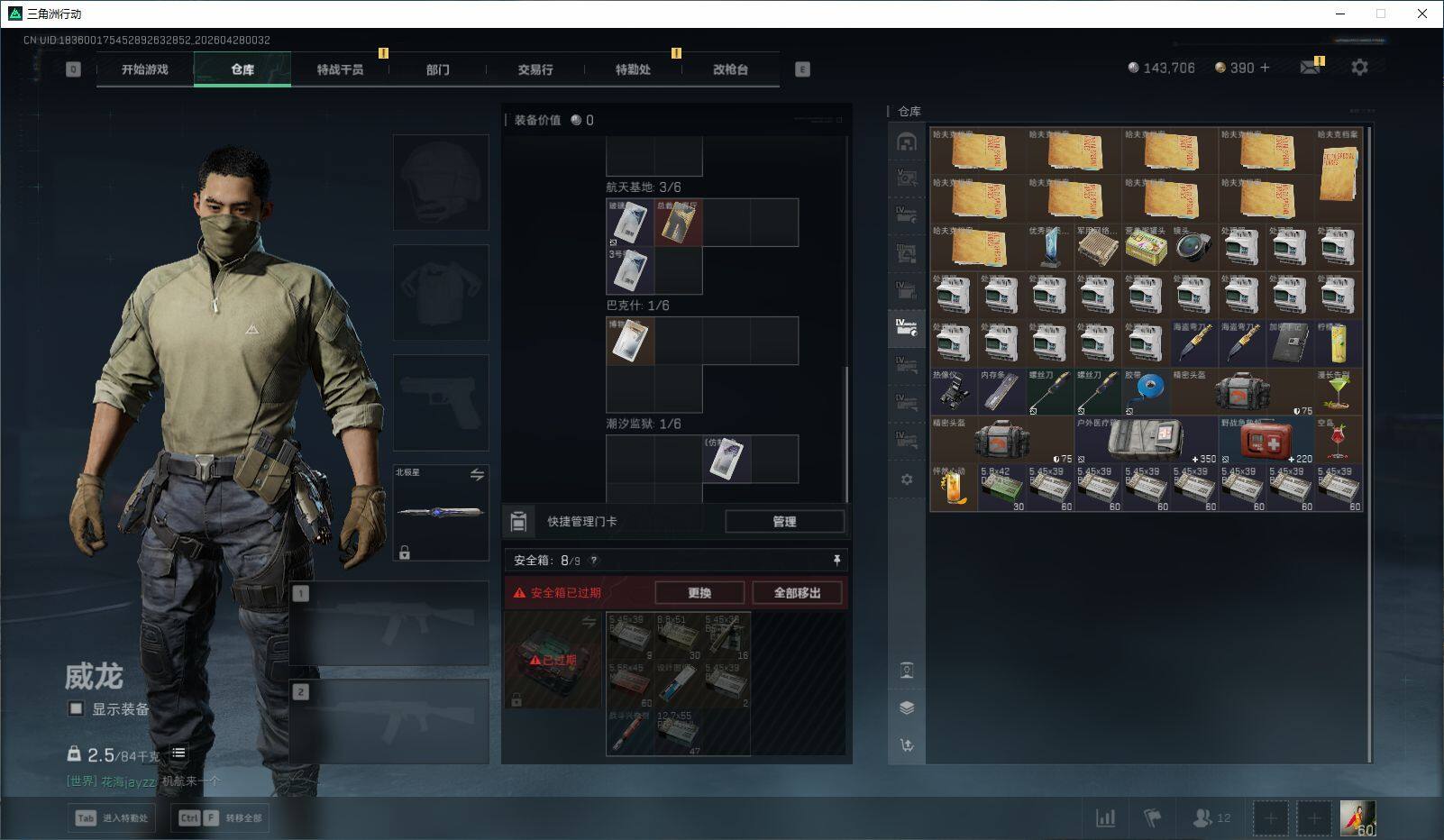Select the 漫长告别 green cocktail item
The width and height of the screenshot is (1444, 840).
click(1339, 391)
